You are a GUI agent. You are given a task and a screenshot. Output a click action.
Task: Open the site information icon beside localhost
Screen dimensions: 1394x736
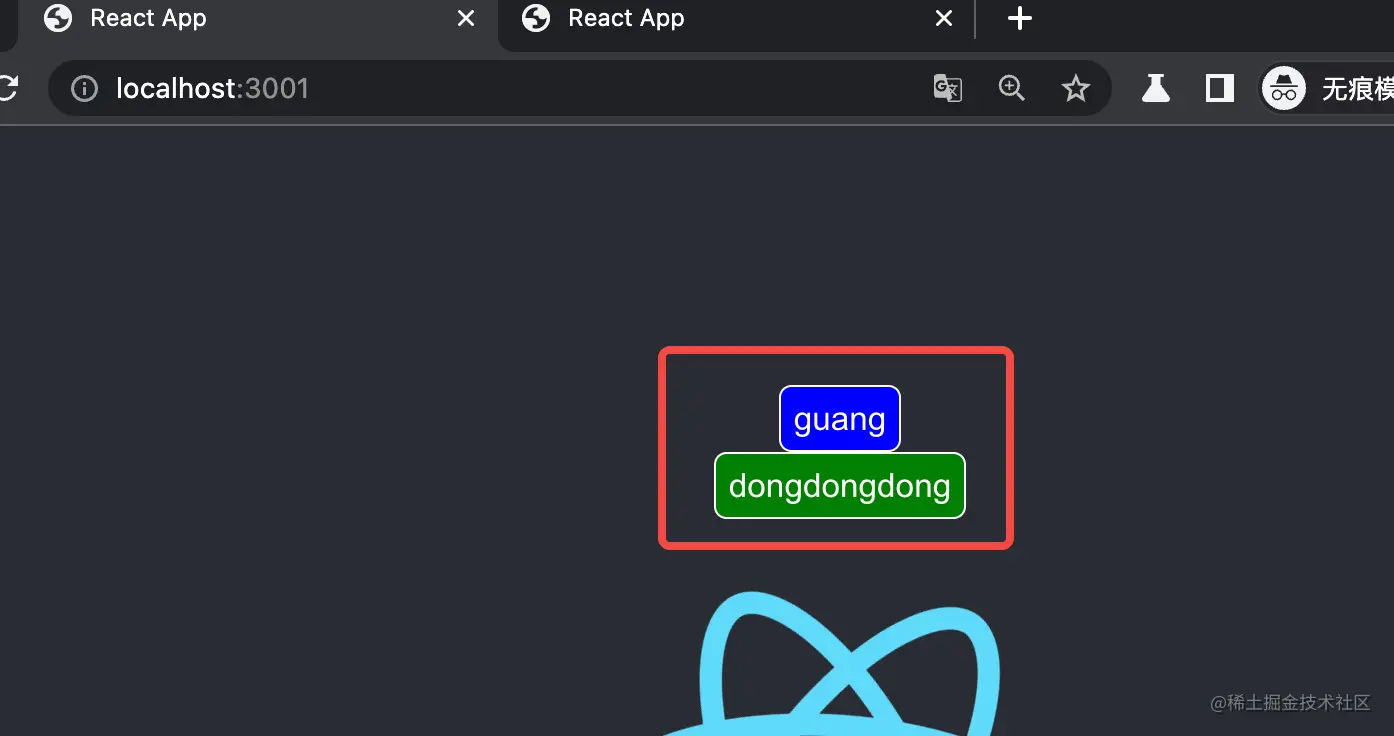[85, 89]
